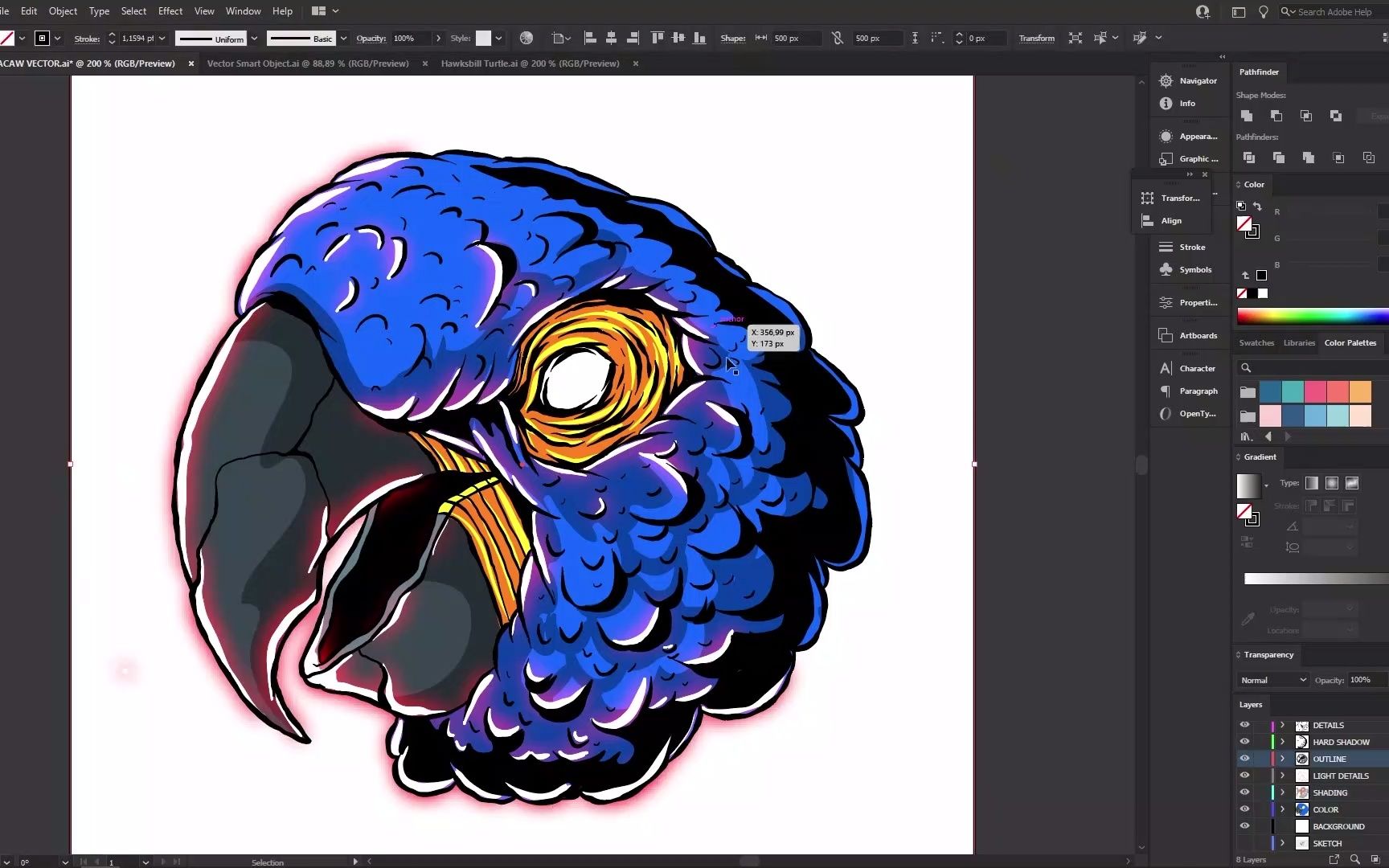Switch to the Swatches tab
Screen dimensions: 1389x868
(x=1256, y=342)
